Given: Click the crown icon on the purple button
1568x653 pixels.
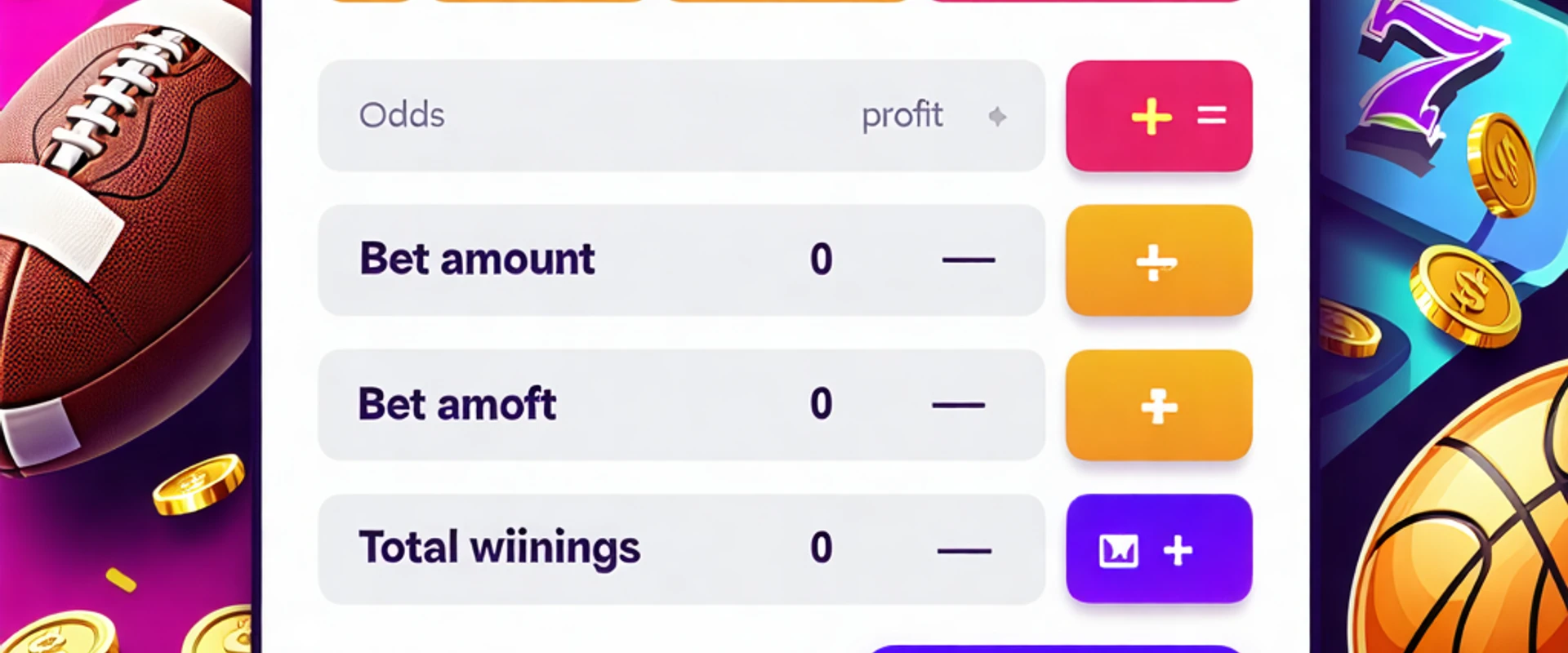Looking at the screenshot, I should [x=1118, y=552].
